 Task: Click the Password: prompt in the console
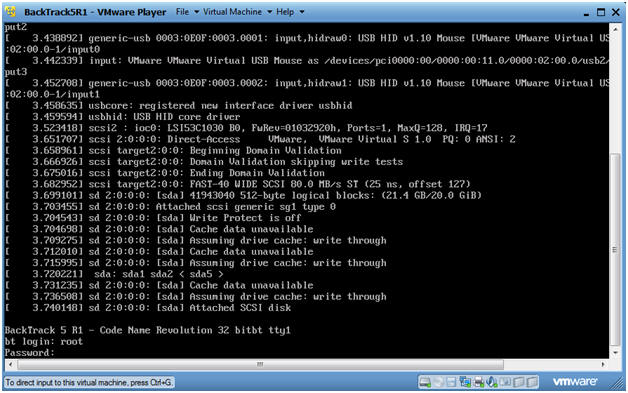pos(29,353)
